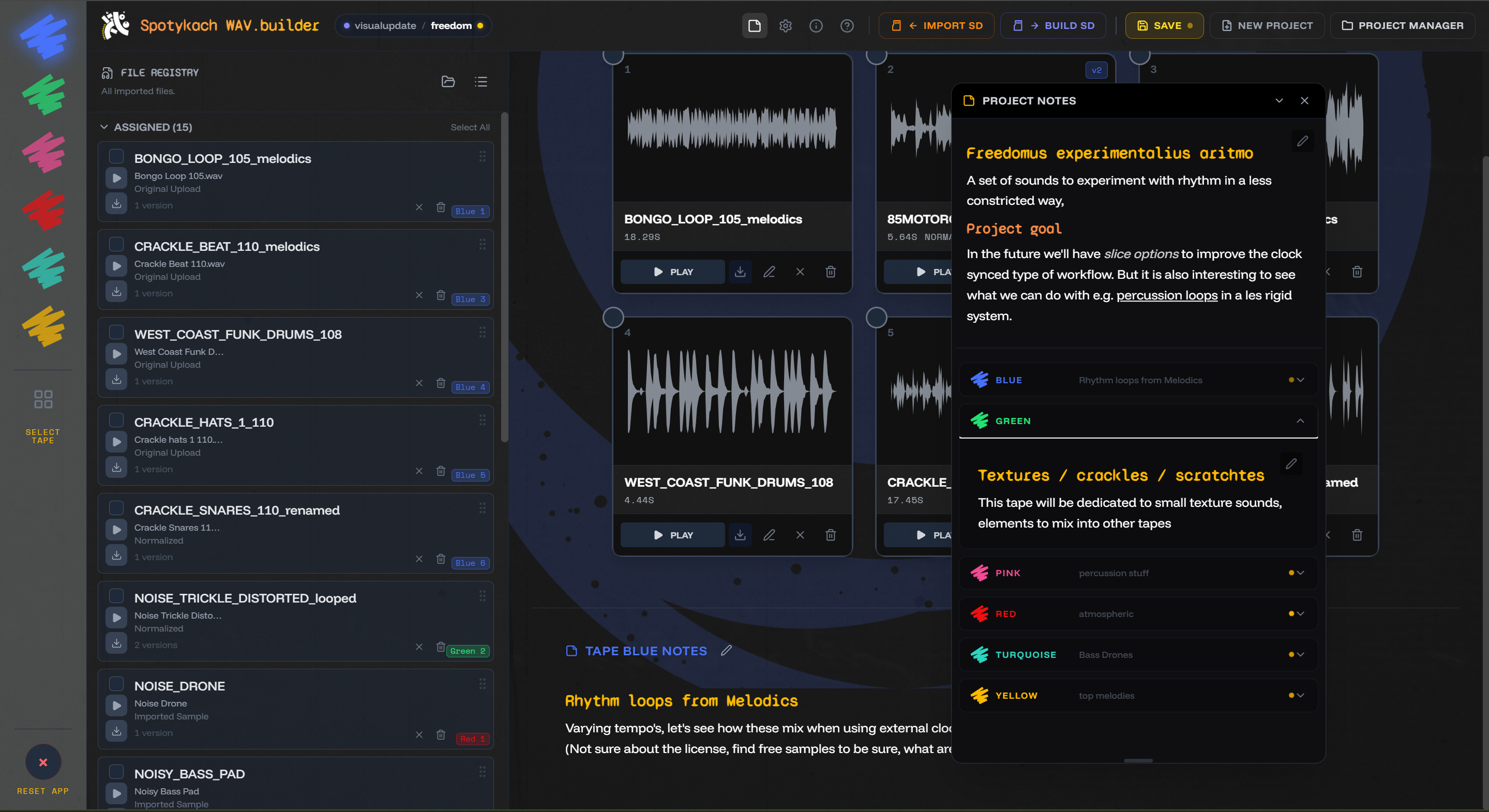The image size is (1489, 812).
Task: Delete CRACKLE_BEAT_110_melodics from registry
Action: (441, 295)
